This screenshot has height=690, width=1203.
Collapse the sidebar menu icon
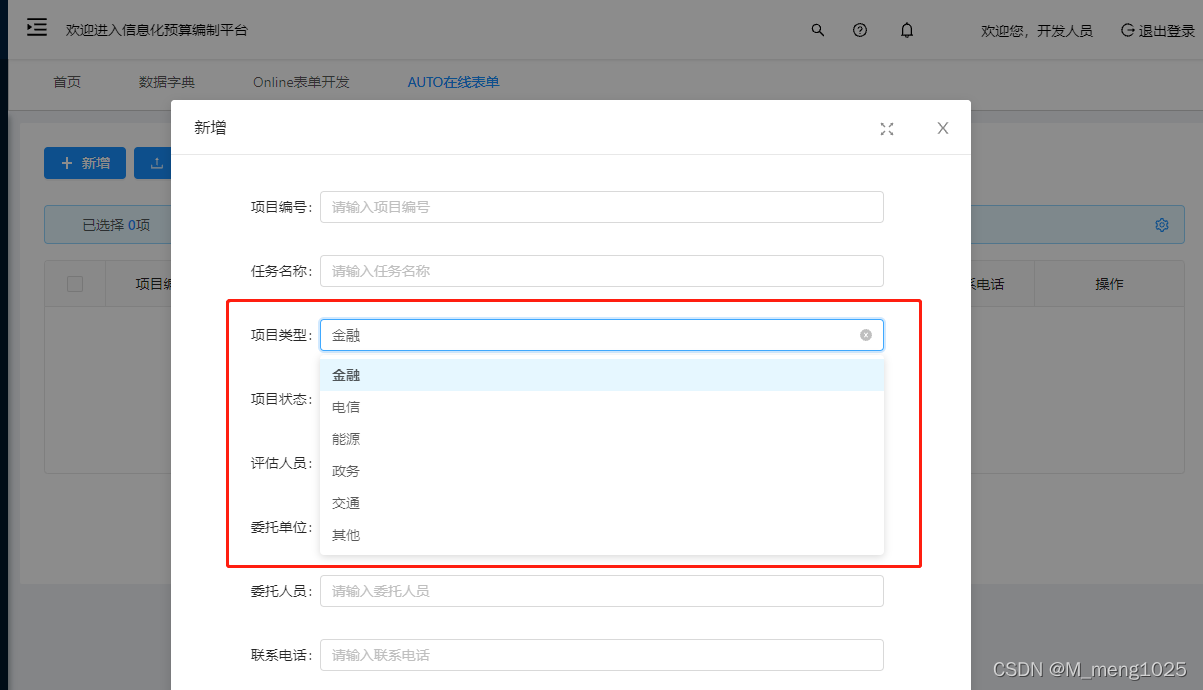(36, 28)
